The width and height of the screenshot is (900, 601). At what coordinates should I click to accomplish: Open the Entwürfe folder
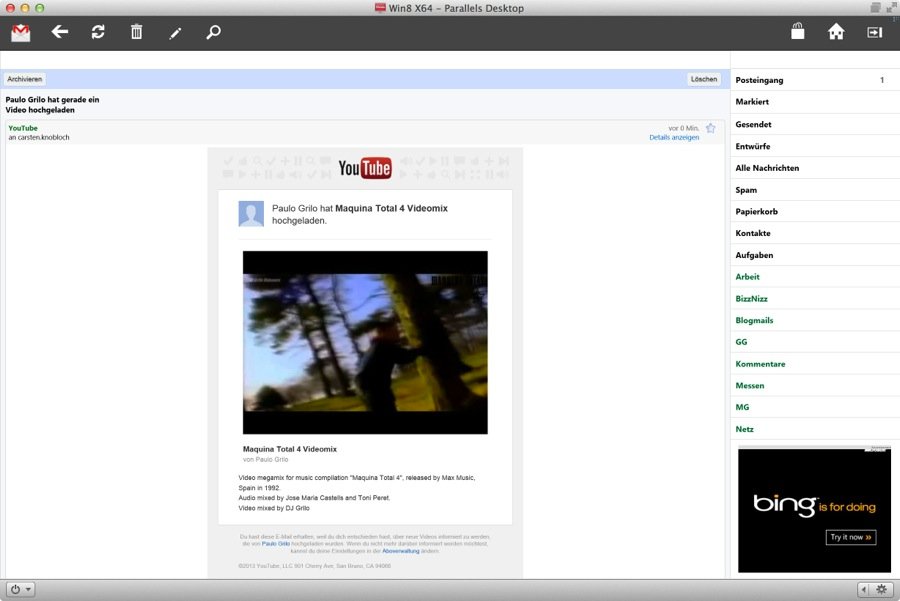[815, 146]
